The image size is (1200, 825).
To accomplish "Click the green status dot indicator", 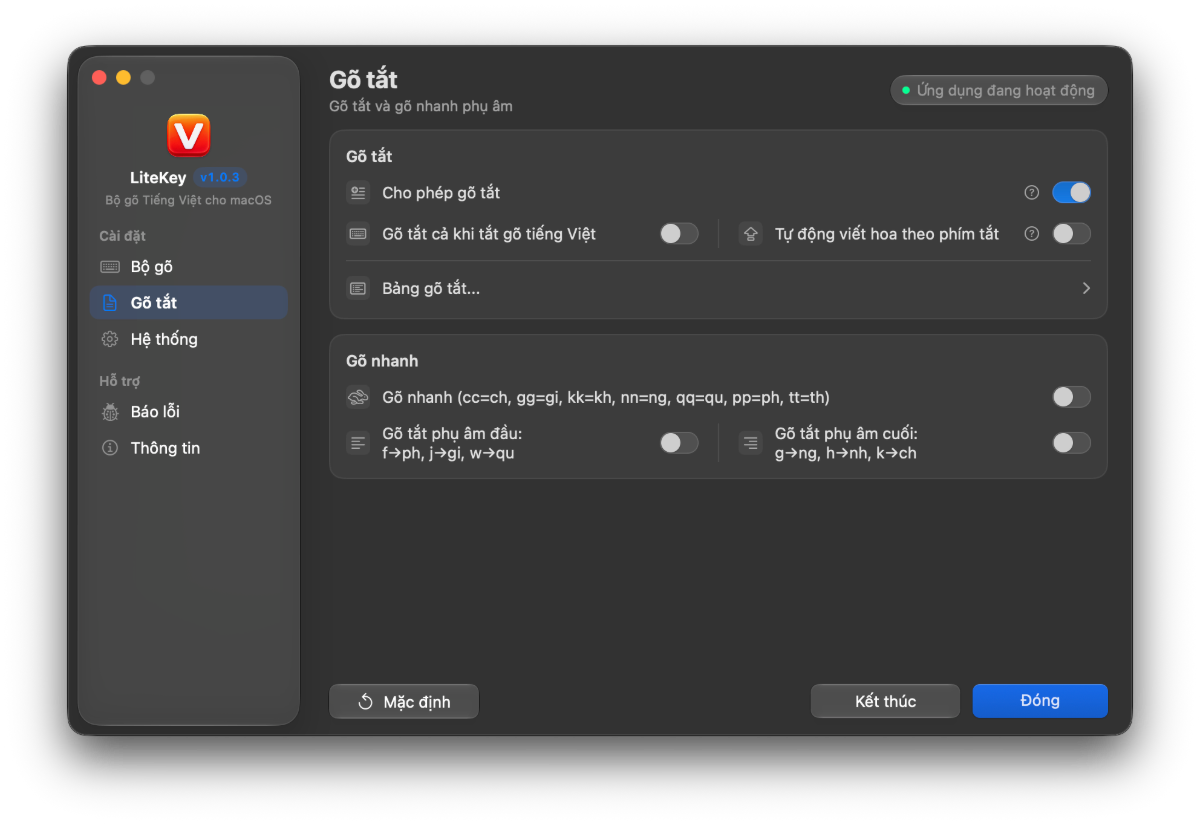I will click(x=906, y=90).
